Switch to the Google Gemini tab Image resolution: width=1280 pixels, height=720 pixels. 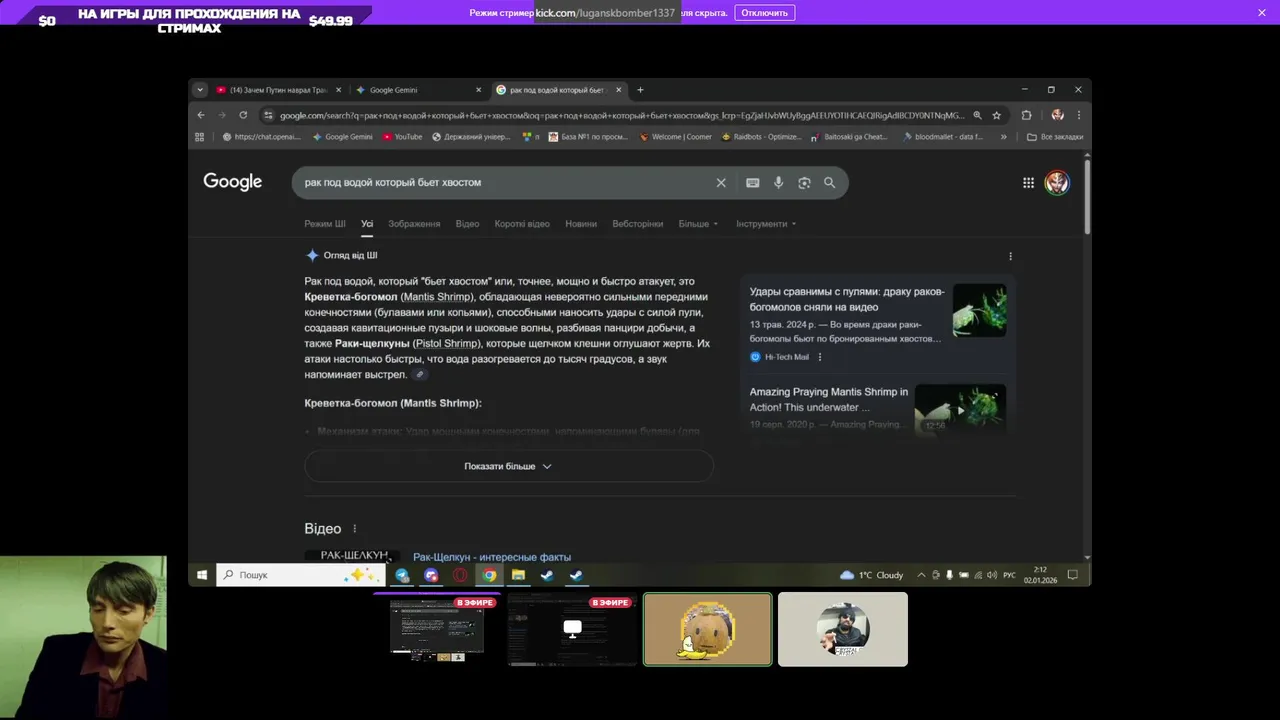(x=416, y=90)
